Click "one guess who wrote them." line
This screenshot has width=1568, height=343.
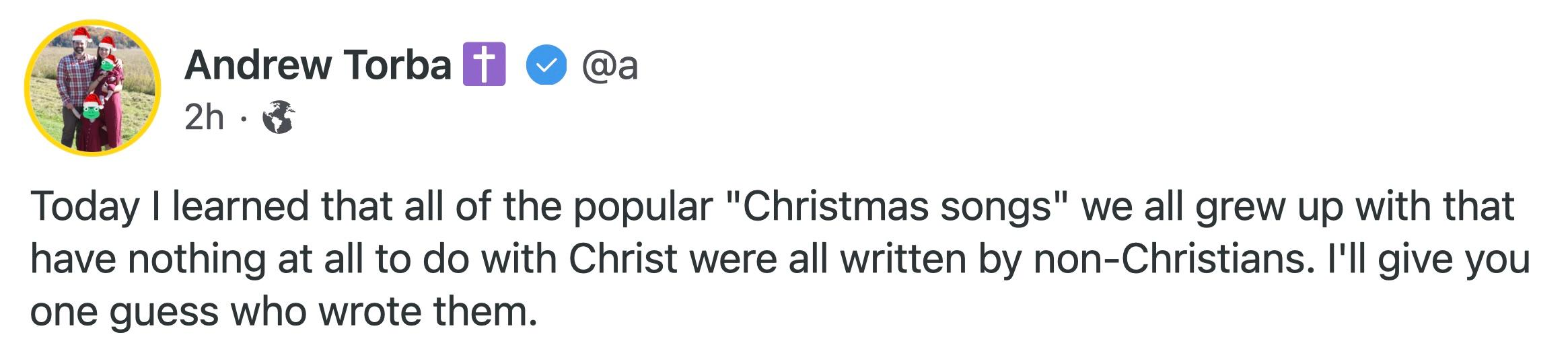(283, 311)
